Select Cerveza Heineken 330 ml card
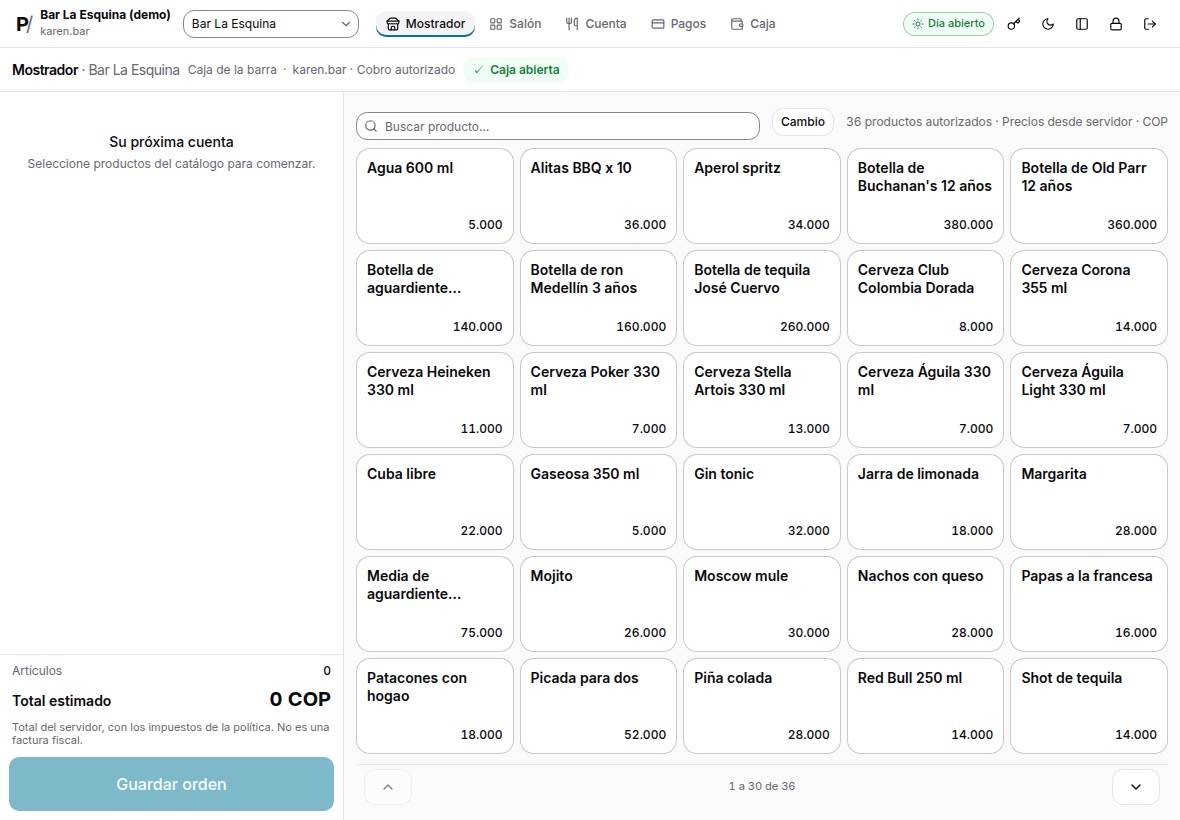Image resolution: width=1180 pixels, height=820 pixels. point(435,400)
